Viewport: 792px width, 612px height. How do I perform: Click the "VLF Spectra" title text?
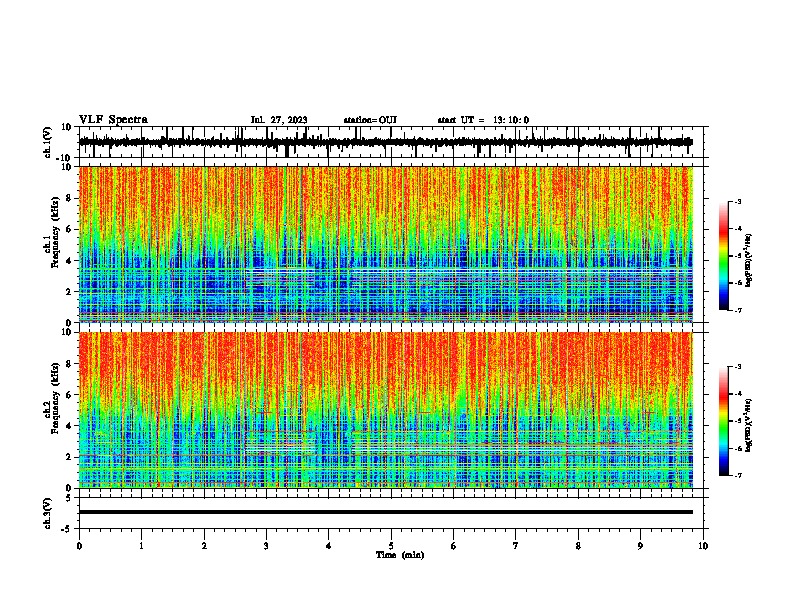pos(113,120)
